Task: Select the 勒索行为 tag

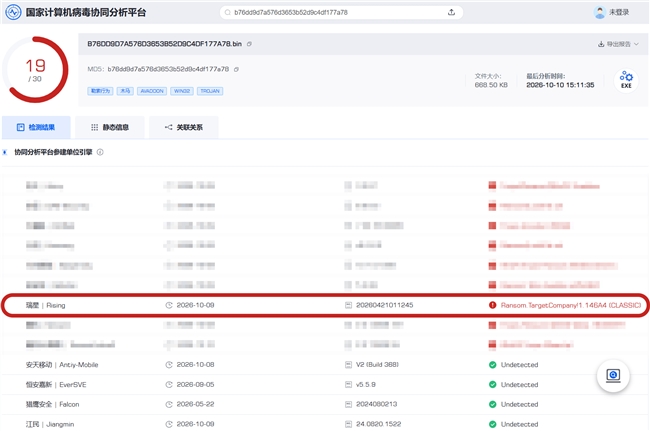Action: click(100, 91)
